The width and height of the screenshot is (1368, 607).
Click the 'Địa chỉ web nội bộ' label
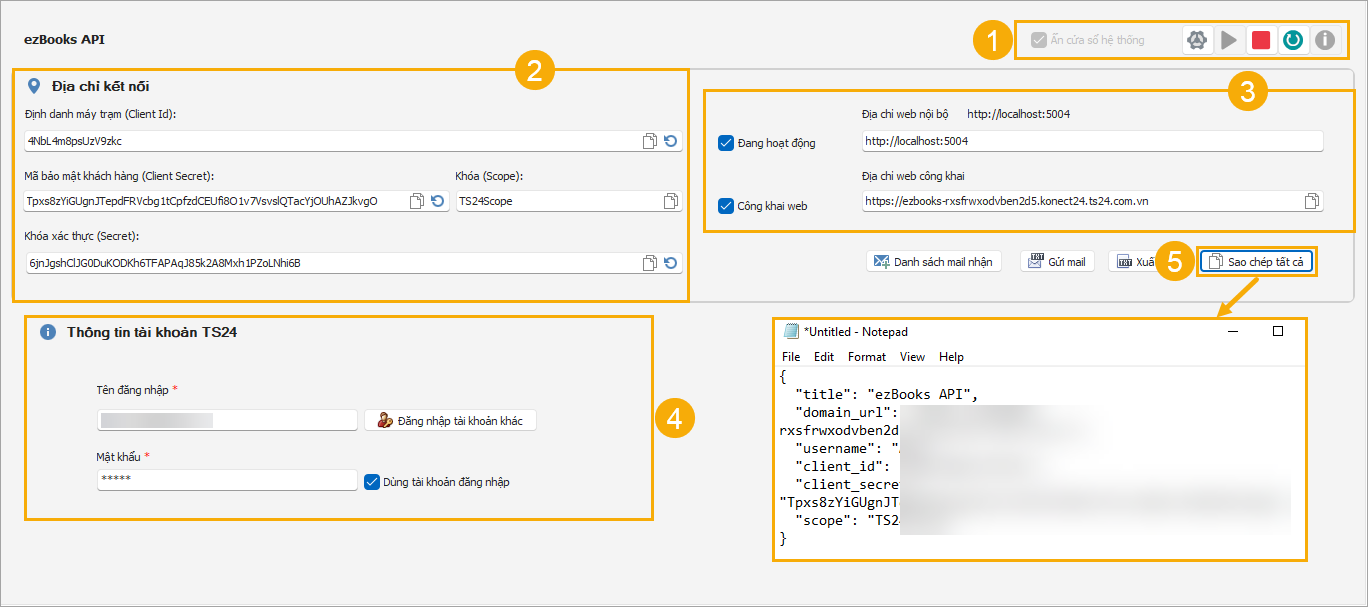pos(905,114)
